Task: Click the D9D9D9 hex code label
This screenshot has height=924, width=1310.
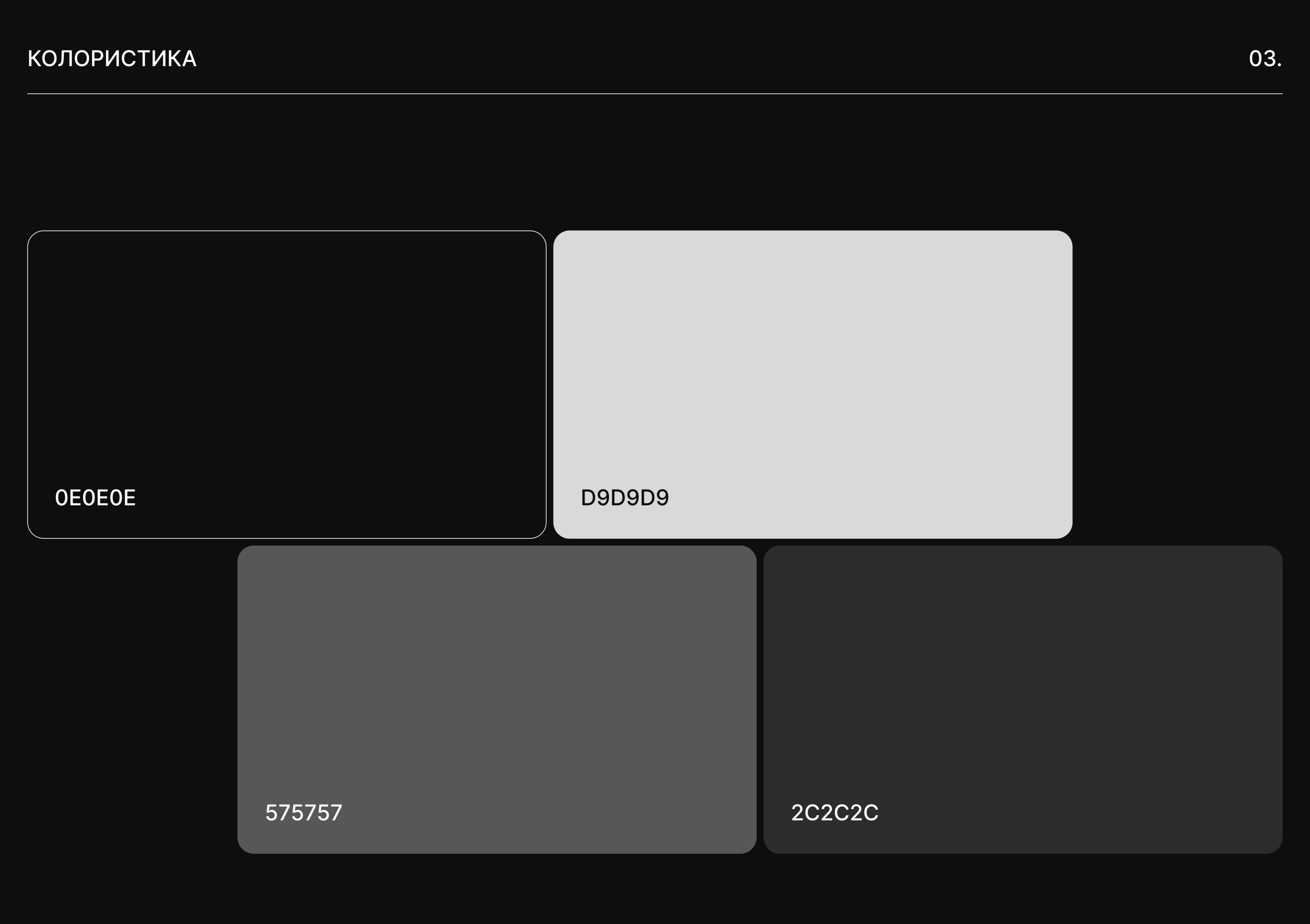Action: point(625,498)
